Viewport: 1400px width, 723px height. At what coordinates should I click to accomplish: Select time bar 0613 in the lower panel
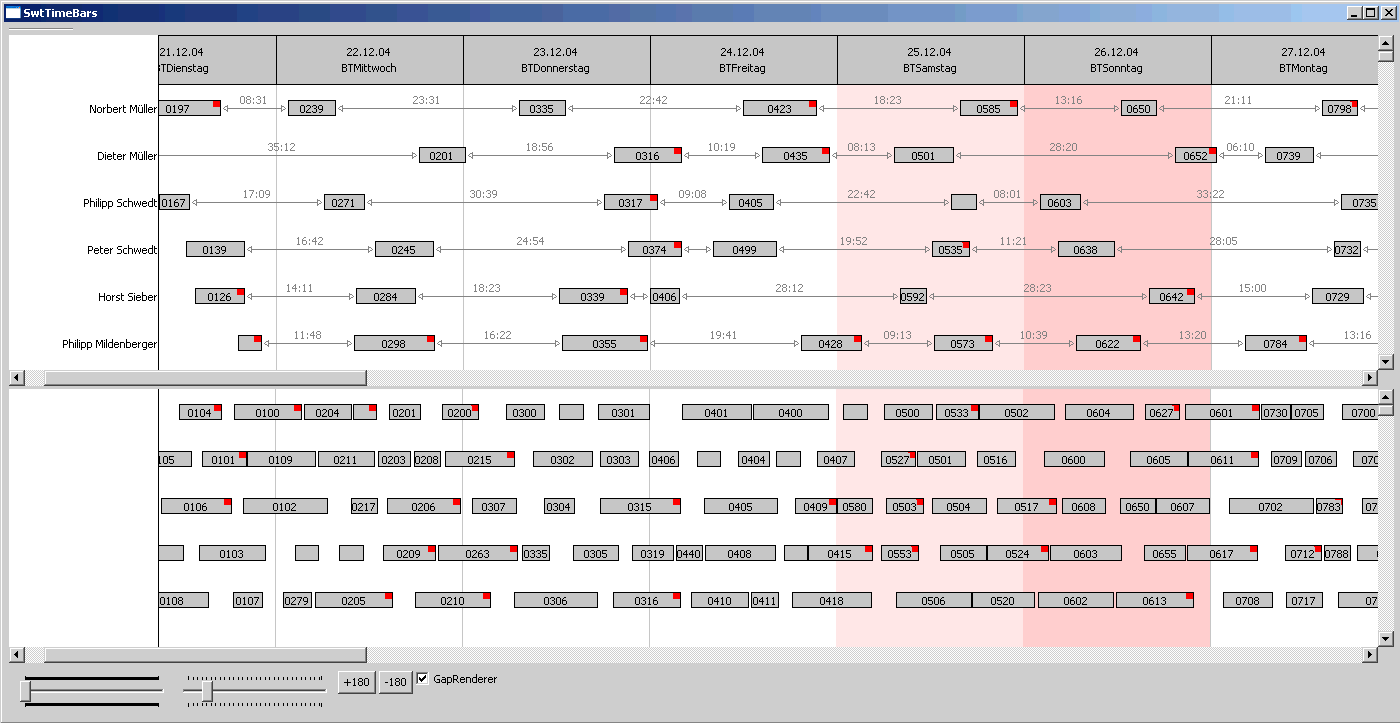pyautogui.click(x=1154, y=601)
